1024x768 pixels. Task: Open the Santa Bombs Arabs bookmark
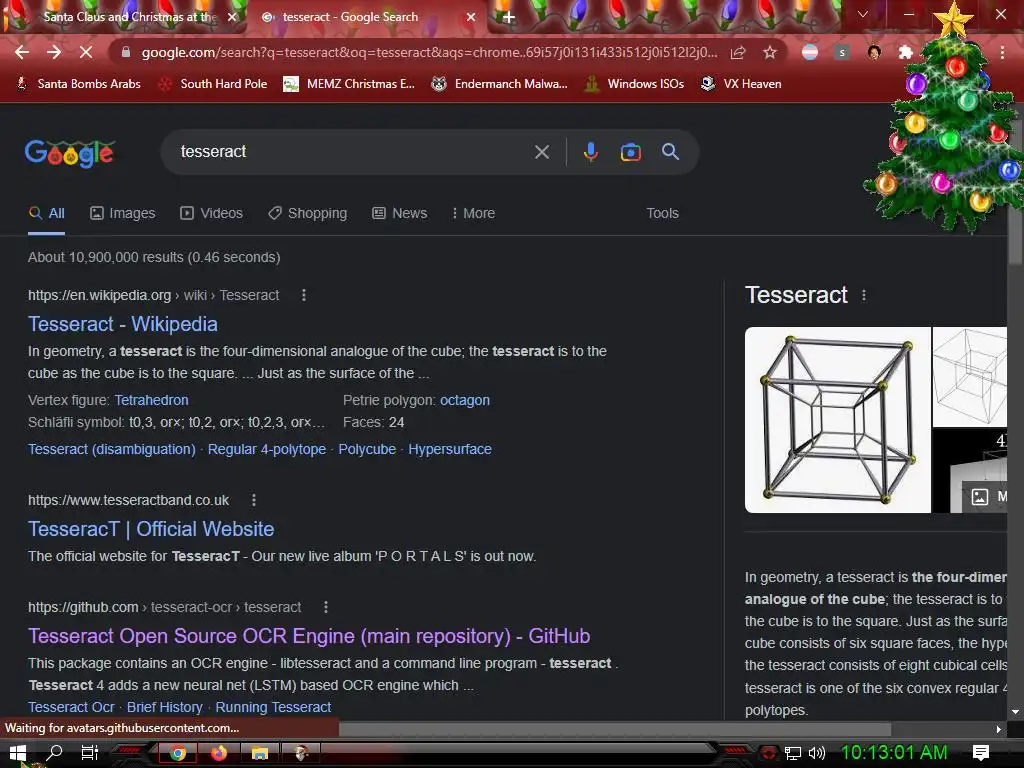(x=78, y=84)
